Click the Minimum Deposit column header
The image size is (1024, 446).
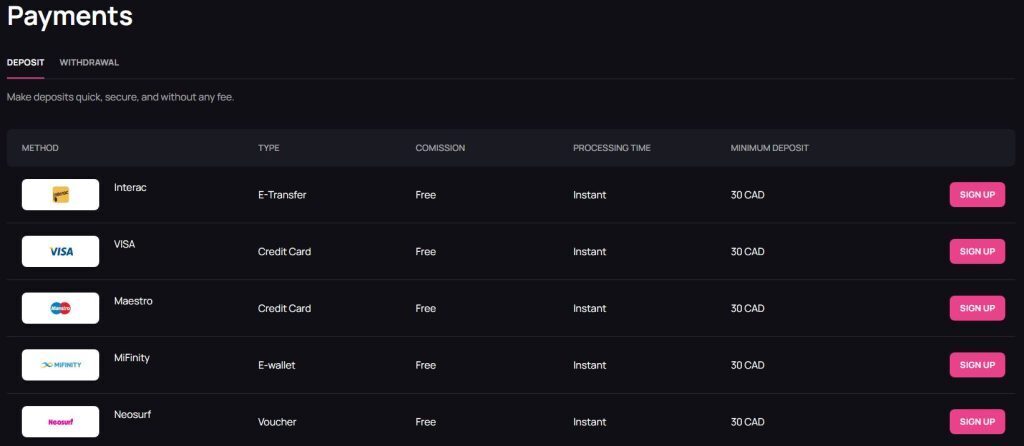click(x=770, y=148)
